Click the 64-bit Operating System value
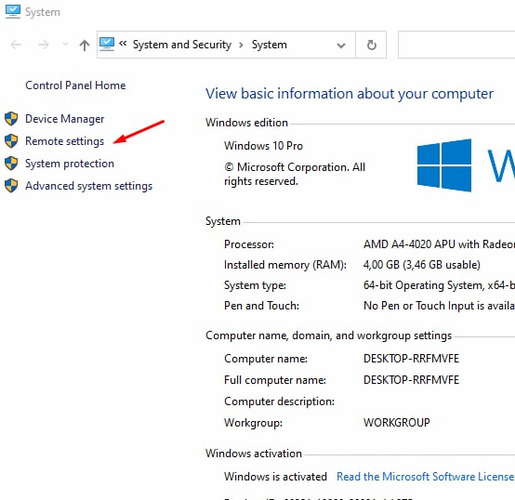 click(439, 285)
